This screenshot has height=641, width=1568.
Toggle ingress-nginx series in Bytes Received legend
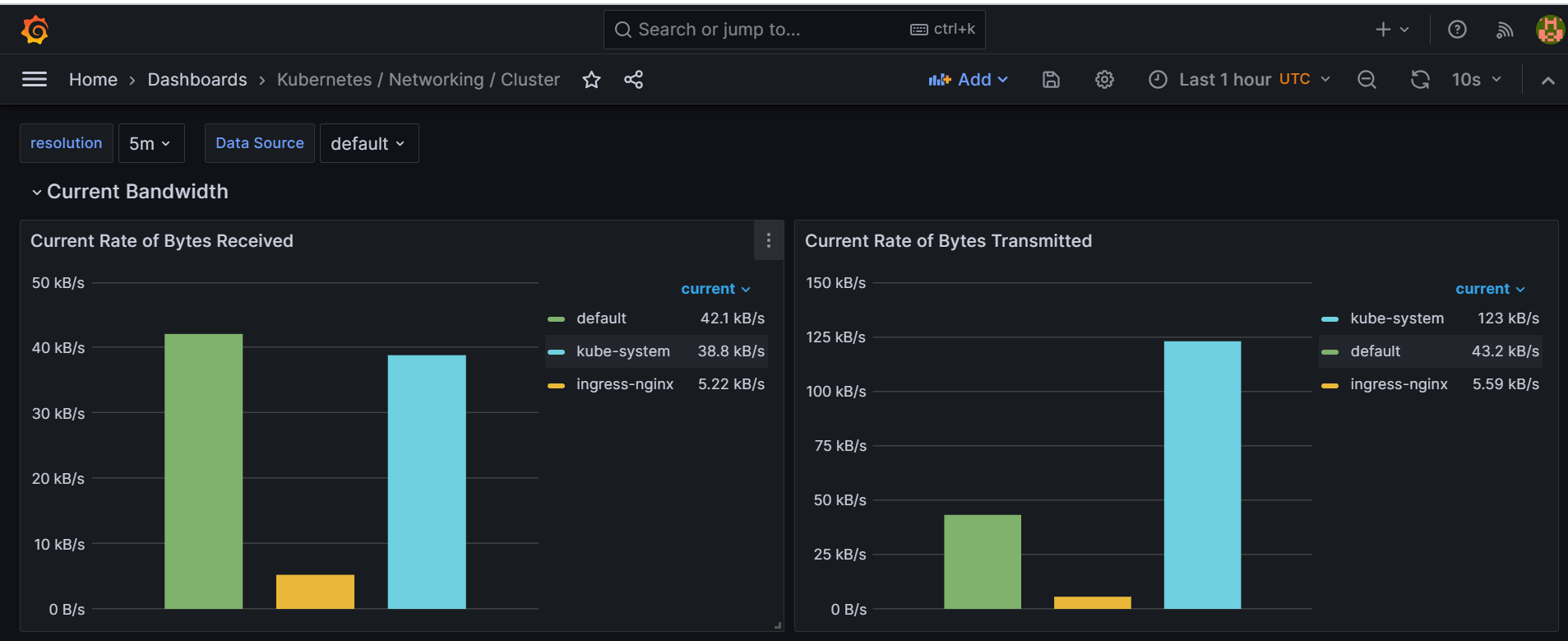click(625, 384)
